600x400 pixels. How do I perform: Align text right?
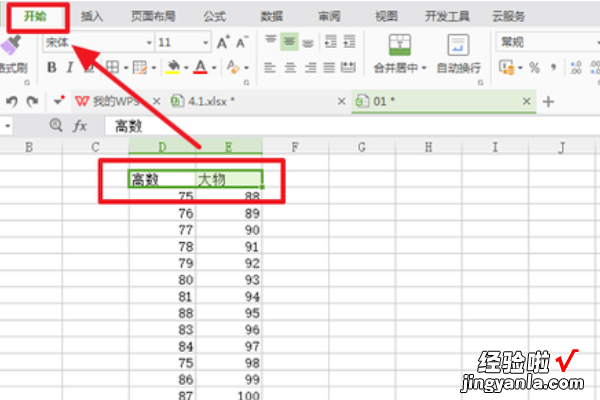pos(310,68)
